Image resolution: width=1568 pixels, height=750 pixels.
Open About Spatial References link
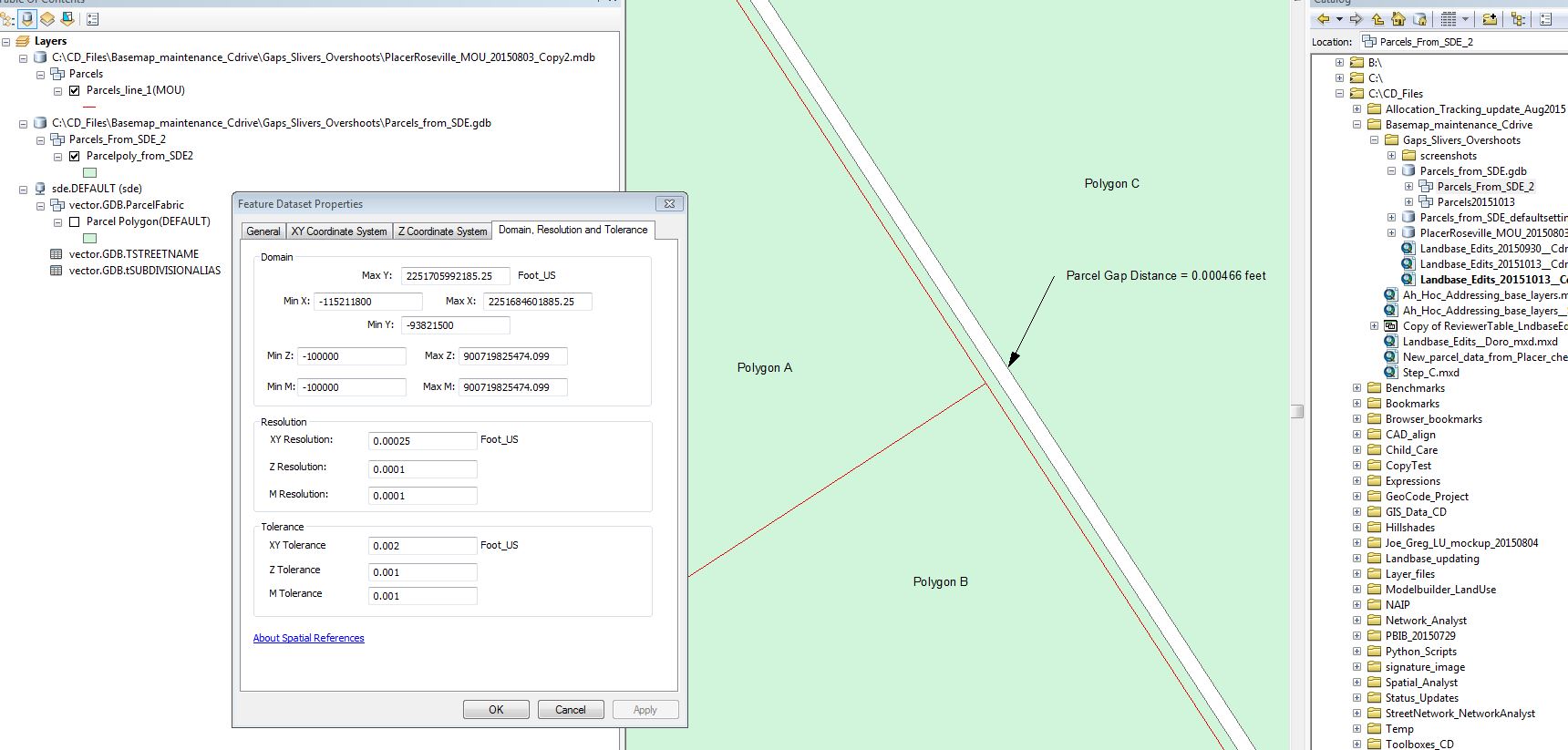[x=309, y=638]
